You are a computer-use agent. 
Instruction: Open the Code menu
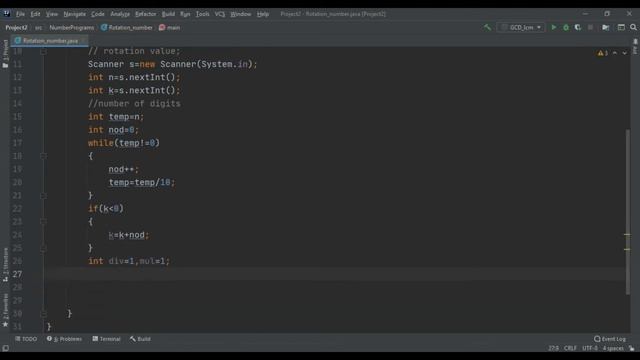98,14
